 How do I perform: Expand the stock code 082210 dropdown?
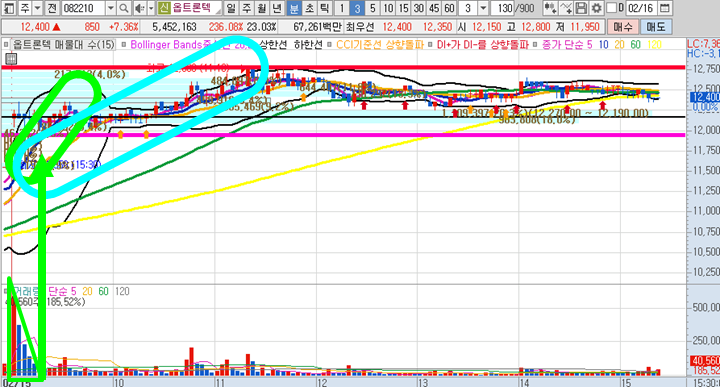tap(111, 8)
